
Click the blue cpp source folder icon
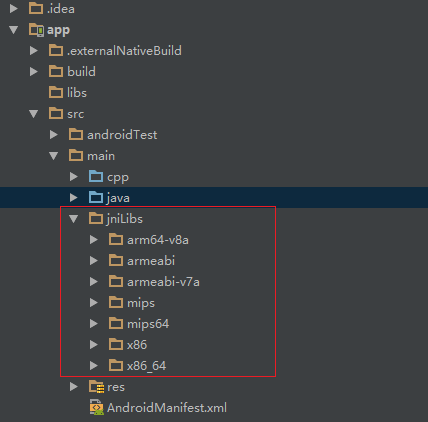96,176
